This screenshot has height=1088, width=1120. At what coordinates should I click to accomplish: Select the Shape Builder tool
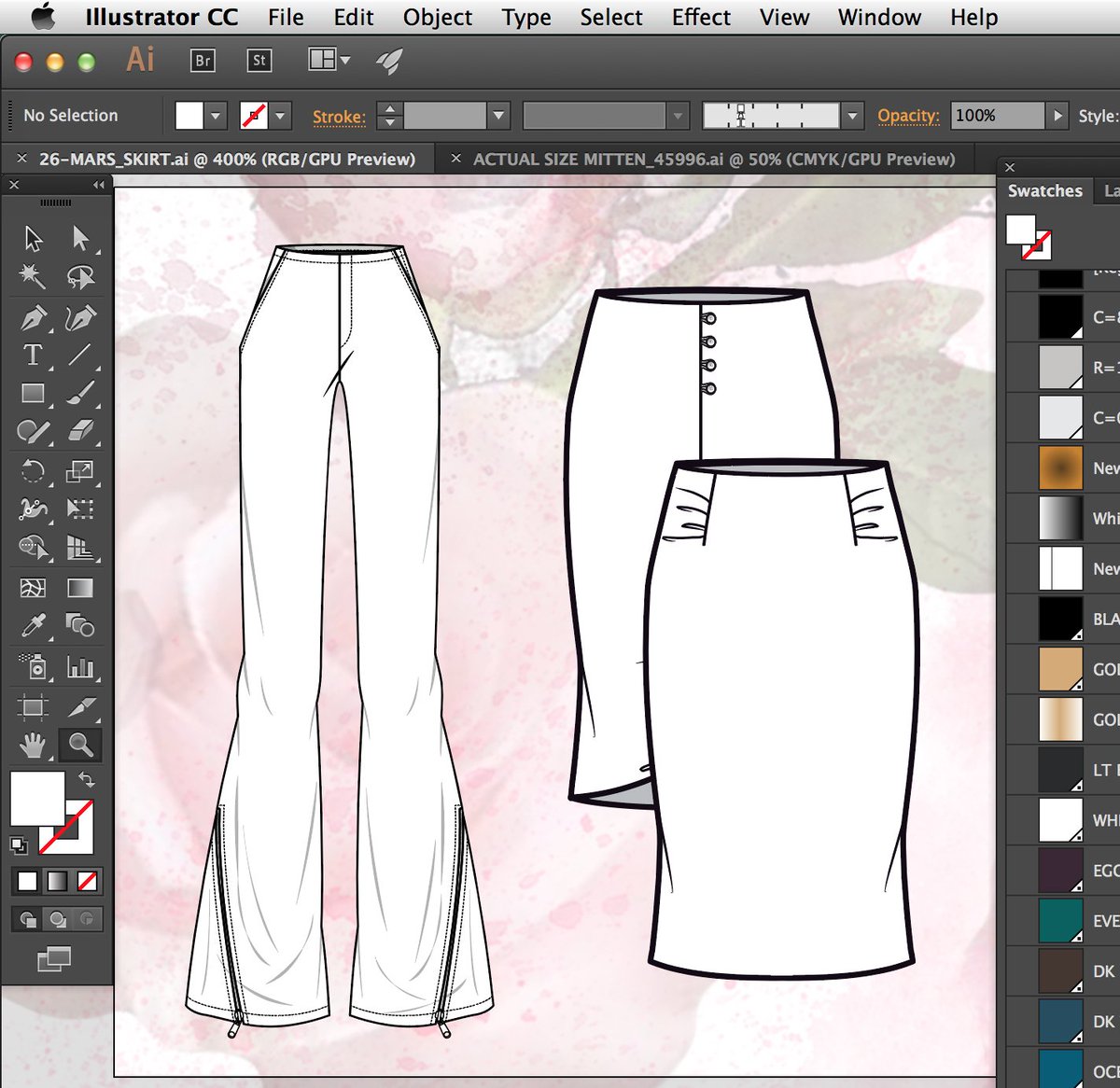tap(34, 547)
